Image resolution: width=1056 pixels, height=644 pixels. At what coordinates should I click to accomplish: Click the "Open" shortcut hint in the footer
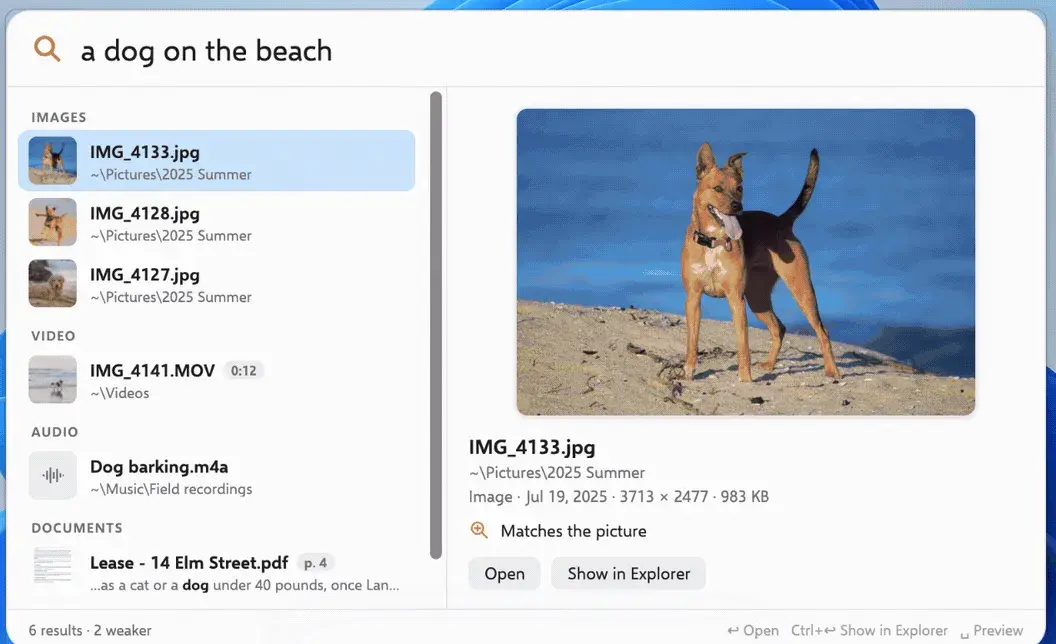(x=753, y=631)
